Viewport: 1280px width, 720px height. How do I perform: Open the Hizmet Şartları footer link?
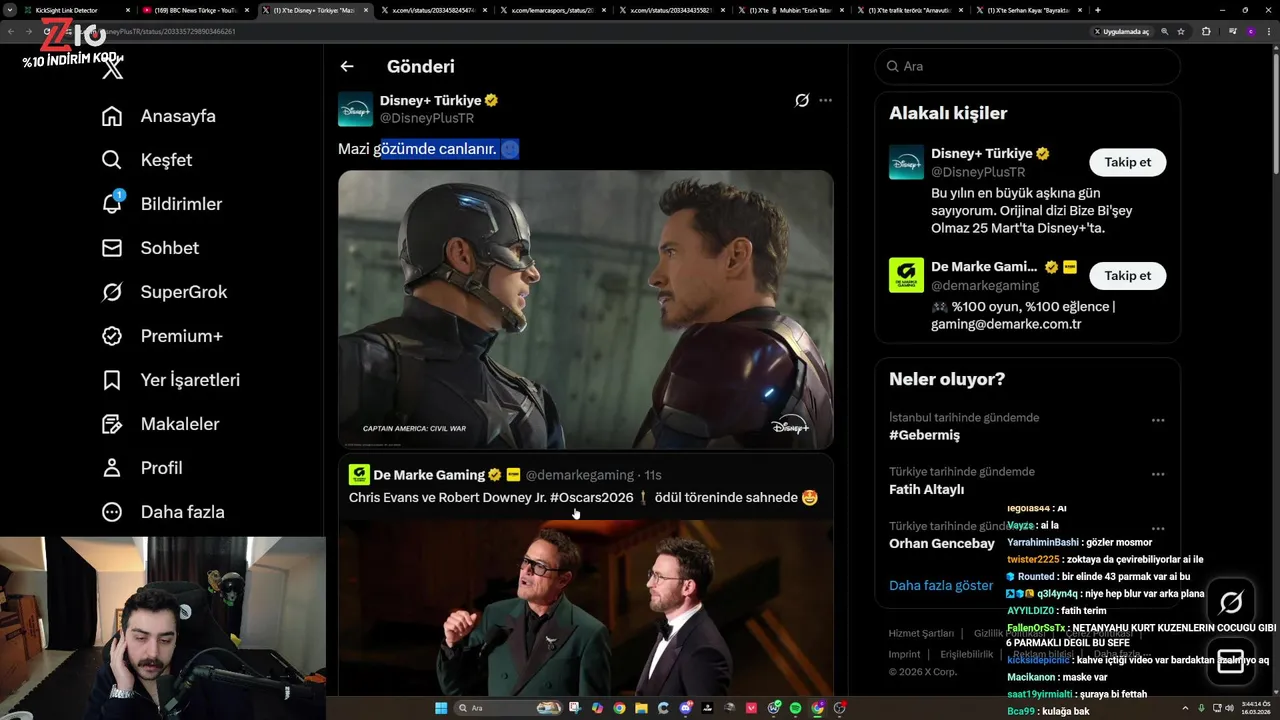pos(921,633)
